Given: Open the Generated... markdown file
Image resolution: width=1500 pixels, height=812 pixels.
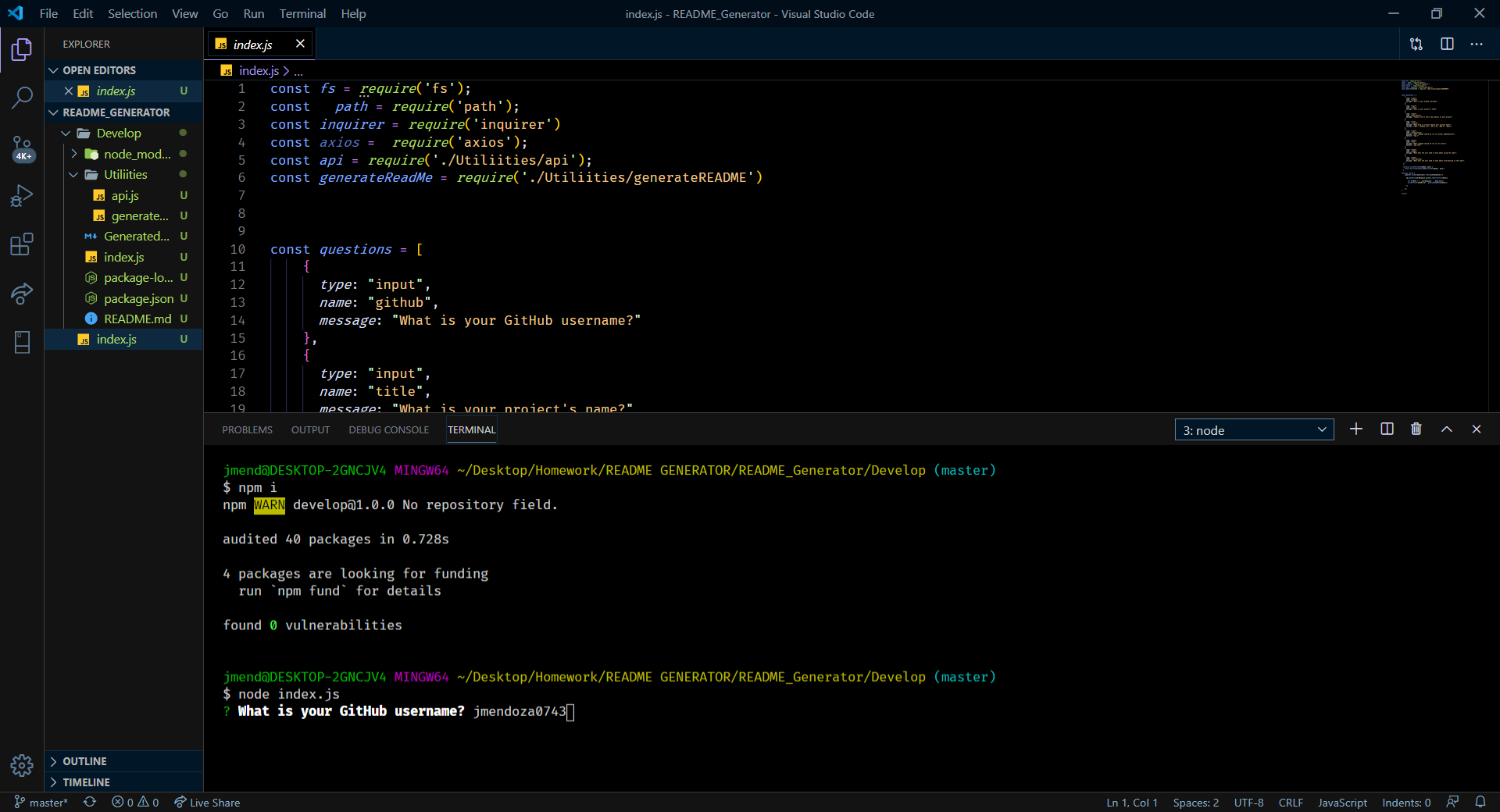Looking at the screenshot, I should click(124, 236).
